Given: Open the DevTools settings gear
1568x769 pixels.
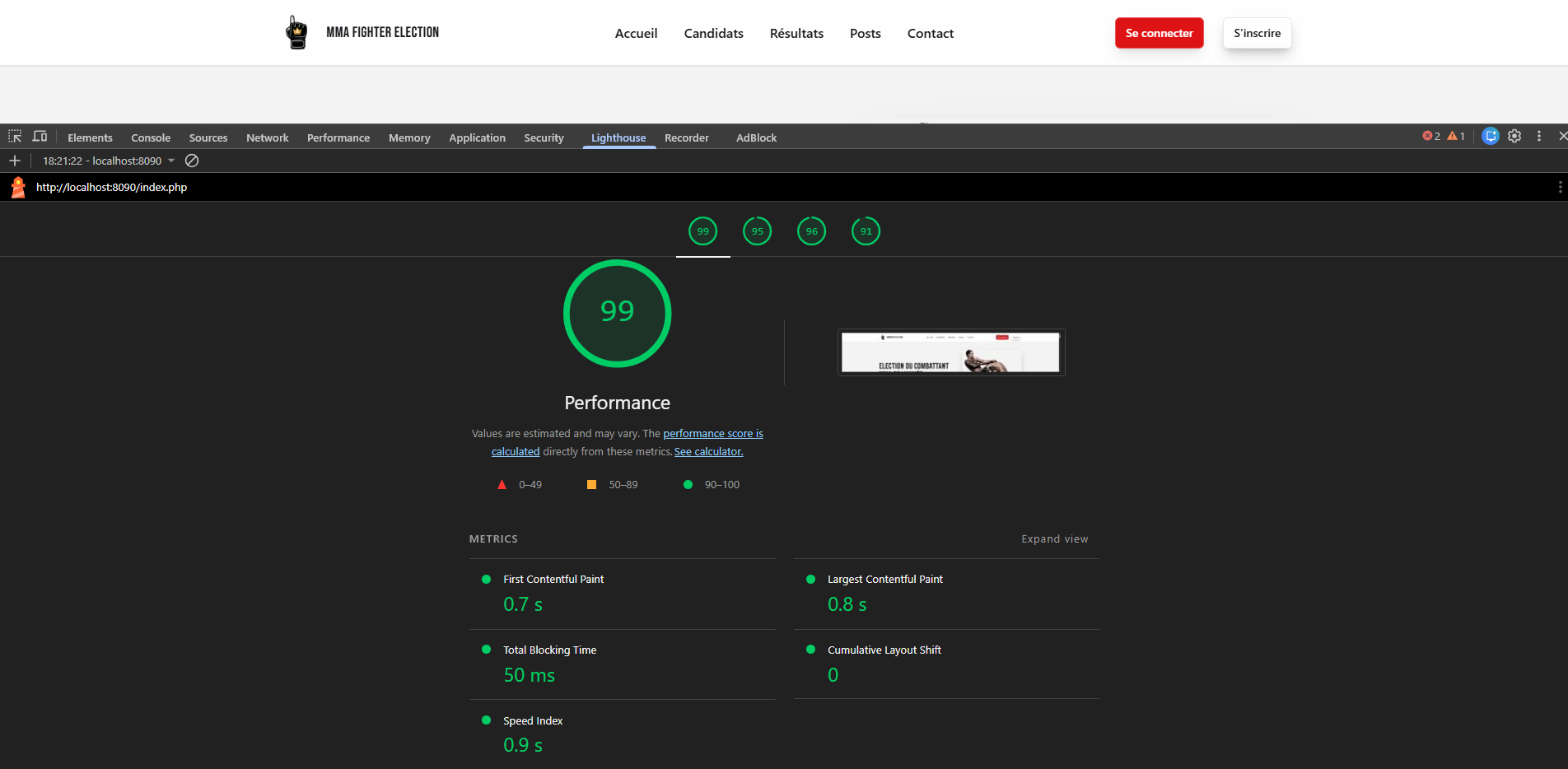Looking at the screenshot, I should 1514,137.
